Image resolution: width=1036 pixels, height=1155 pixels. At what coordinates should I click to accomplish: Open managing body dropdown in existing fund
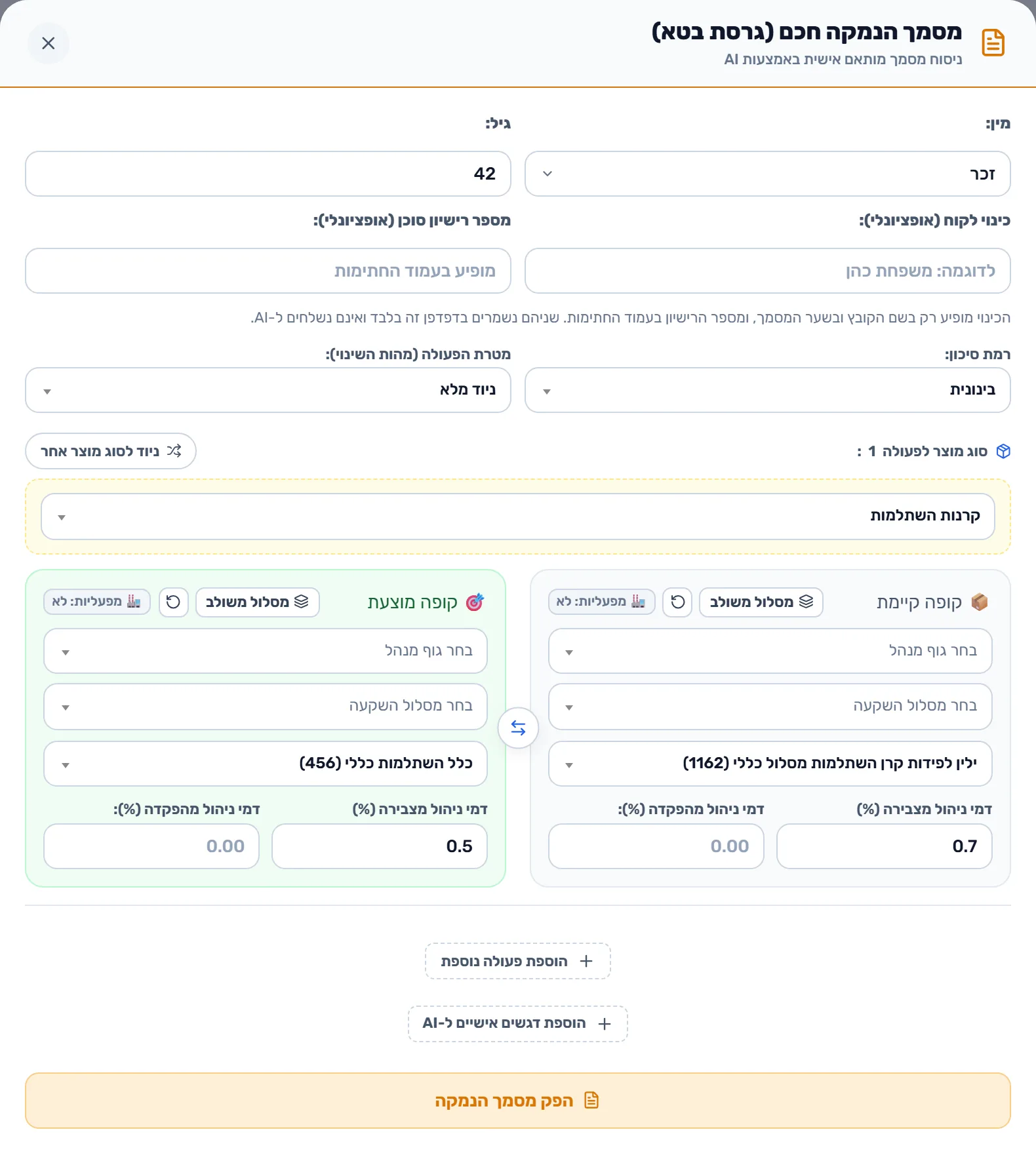[770, 651]
